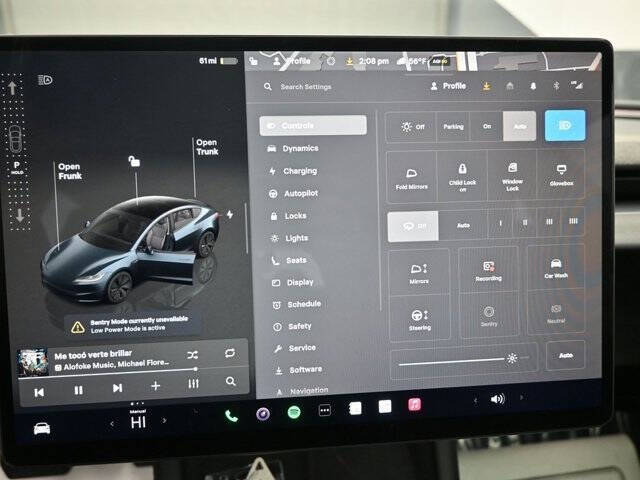640x480 pixels.
Task: Open the Software settings menu
Action: click(299, 370)
